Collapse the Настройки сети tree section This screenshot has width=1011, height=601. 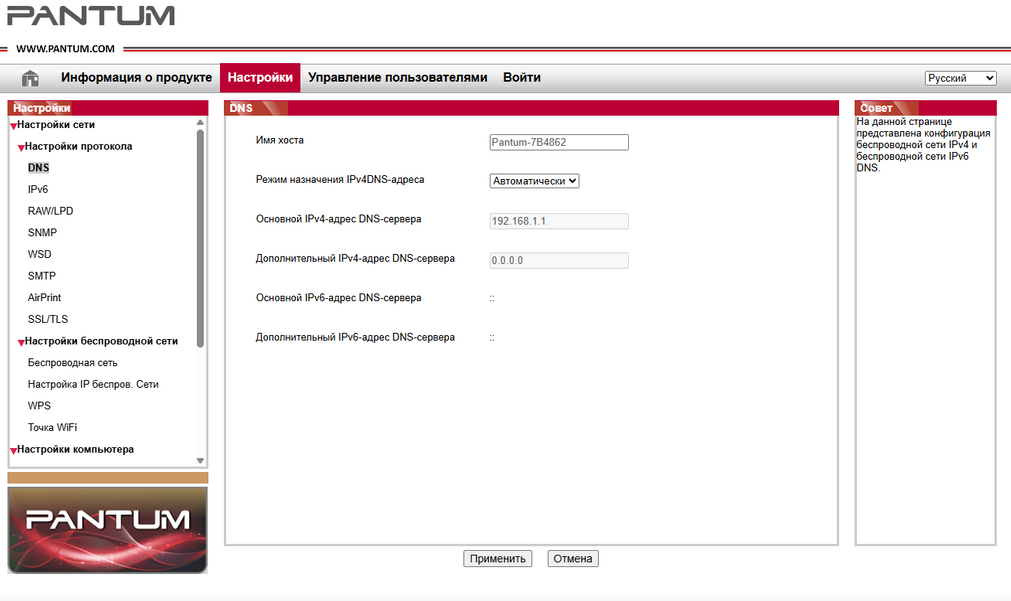13,126
